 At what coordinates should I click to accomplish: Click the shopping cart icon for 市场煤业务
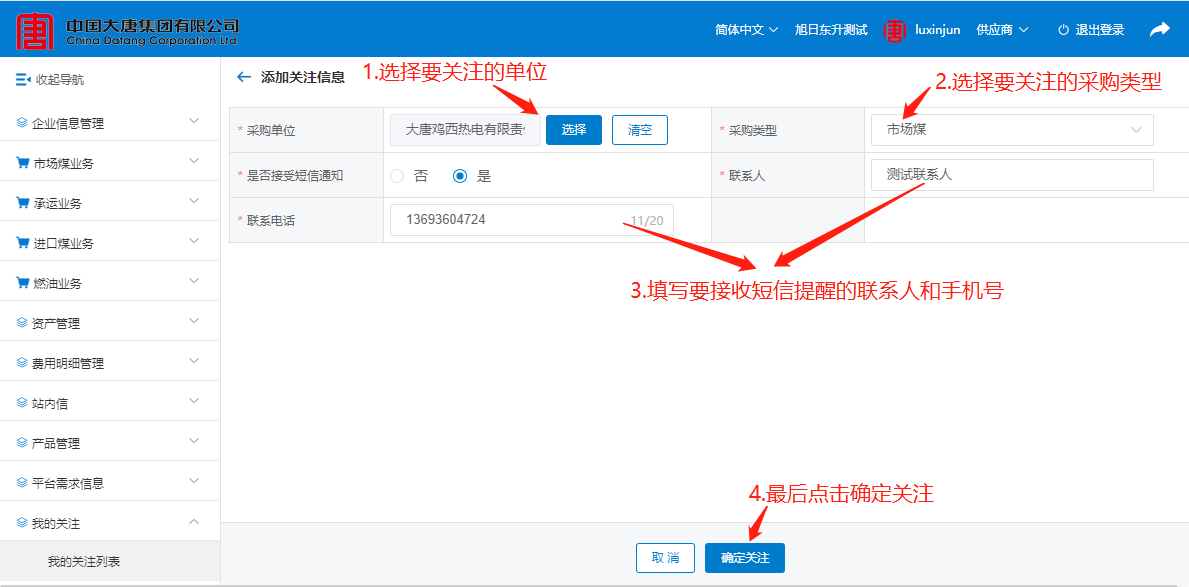tap(22, 163)
